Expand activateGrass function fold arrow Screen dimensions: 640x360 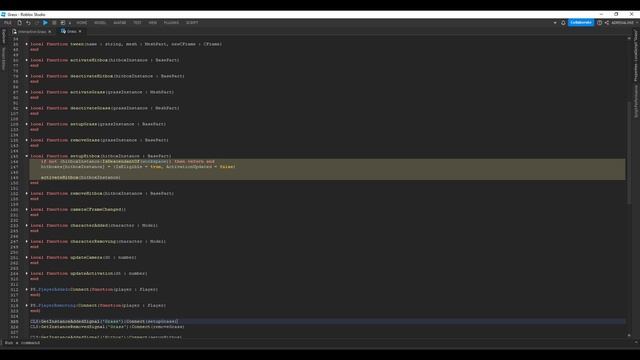[x=27, y=92]
